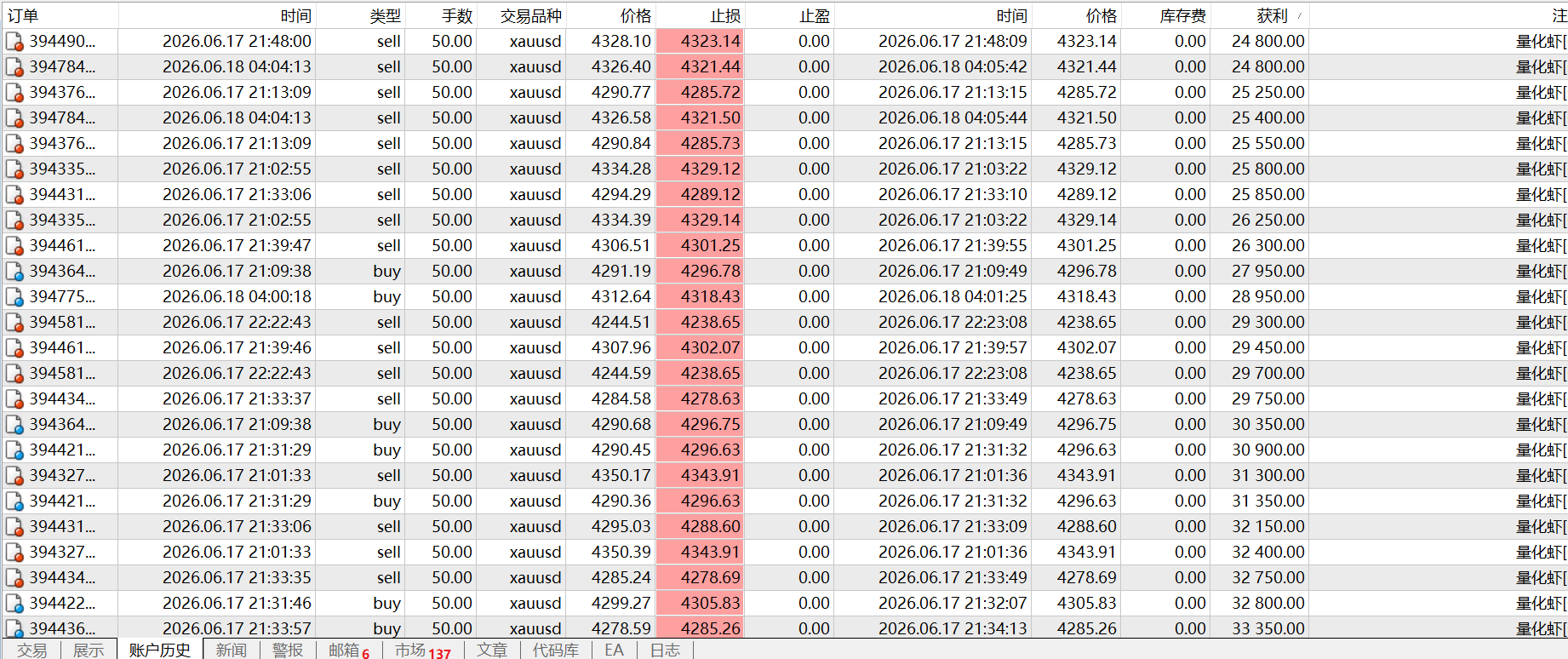Open the 邮箱 tab with 6 unread
The height and width of the screenshot is (659, 1568).
[349, 650]
